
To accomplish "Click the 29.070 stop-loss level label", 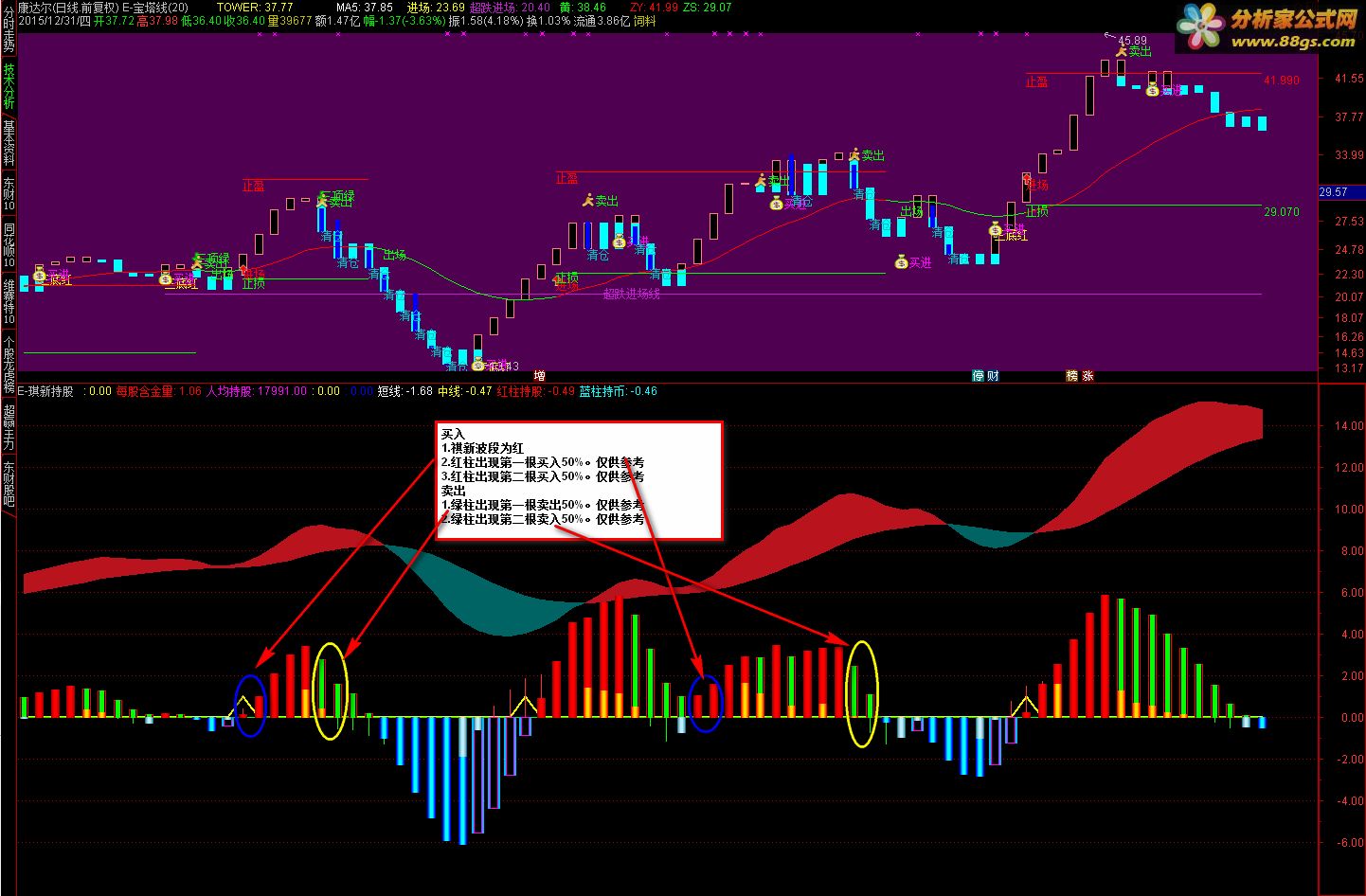I will [1282, 212].
